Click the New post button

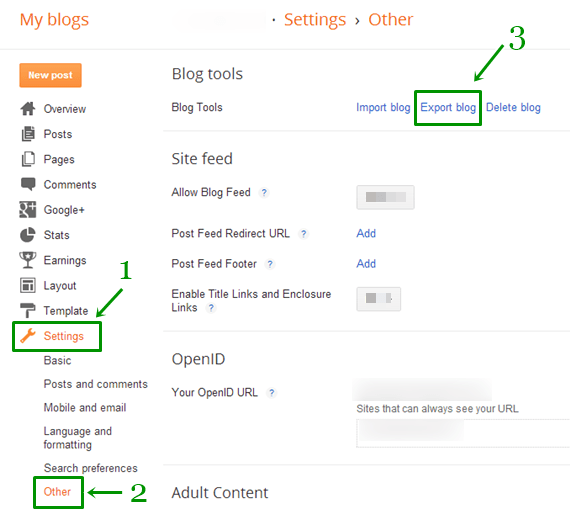tap(51, 75)
